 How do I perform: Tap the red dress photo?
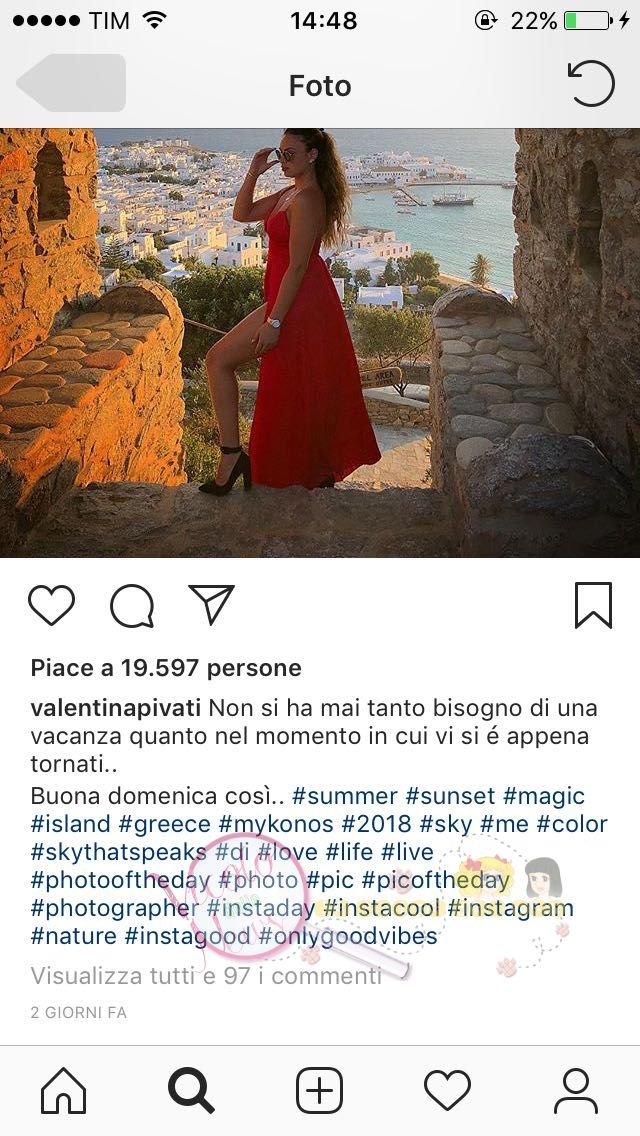click(x=320, y=343)
